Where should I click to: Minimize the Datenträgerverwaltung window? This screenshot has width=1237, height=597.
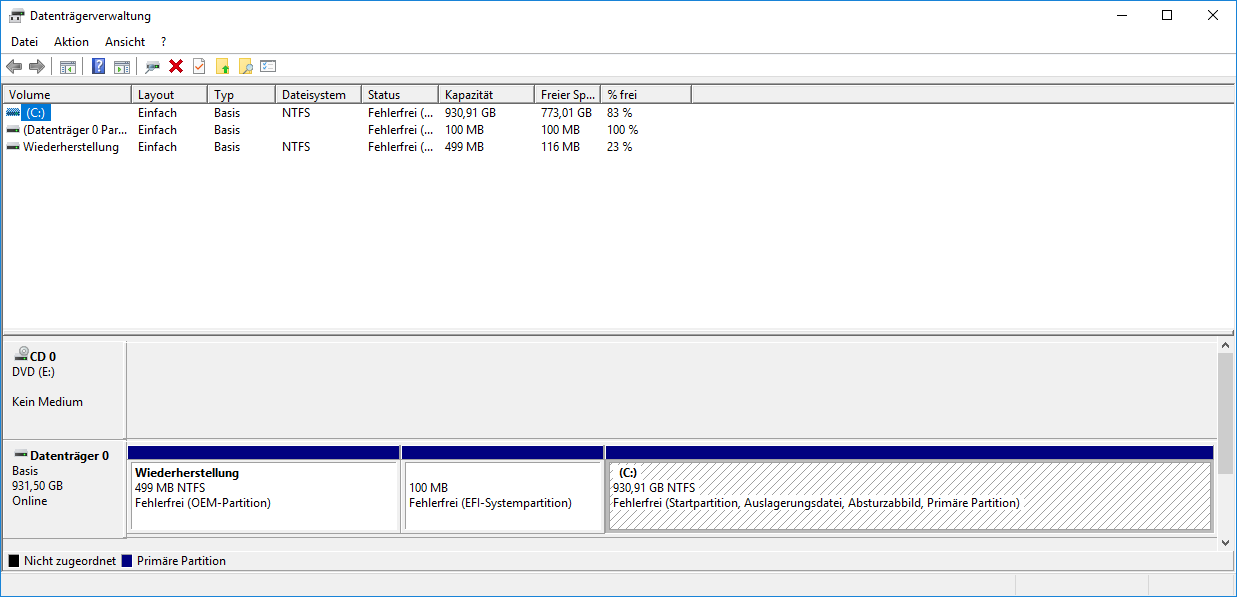coord(1121,15)
